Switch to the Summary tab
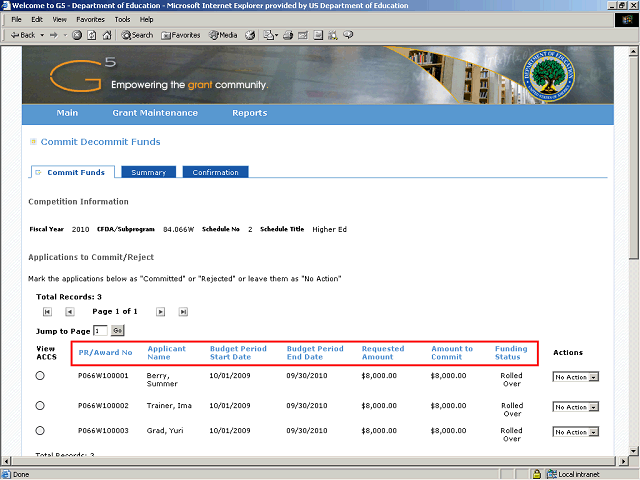 (148, 172)
